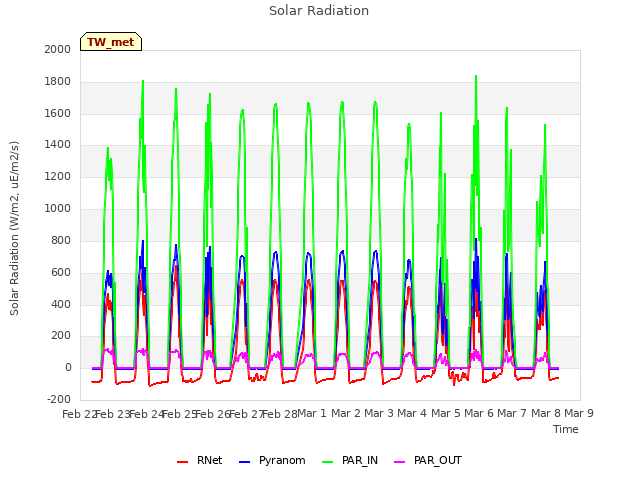Screen dimensions: 640x480
Task: Click the 800 y-axis tick label
Action: tap(61, 240)
